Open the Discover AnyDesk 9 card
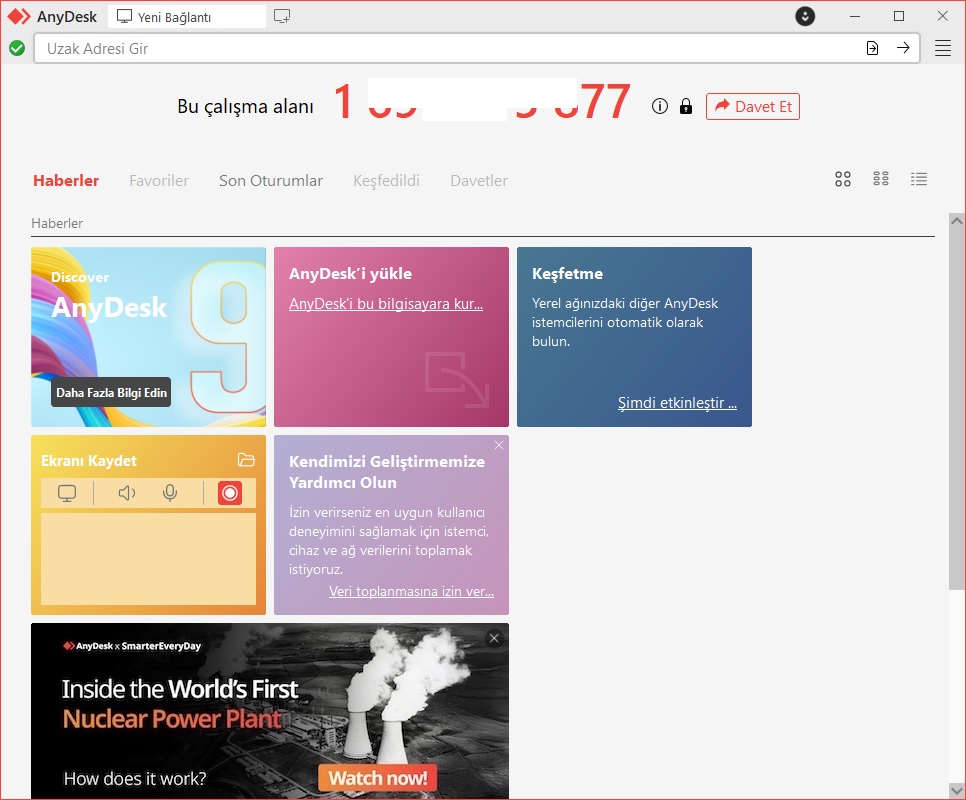The width and height of the screenshot is (966, 800). (148, 337)
